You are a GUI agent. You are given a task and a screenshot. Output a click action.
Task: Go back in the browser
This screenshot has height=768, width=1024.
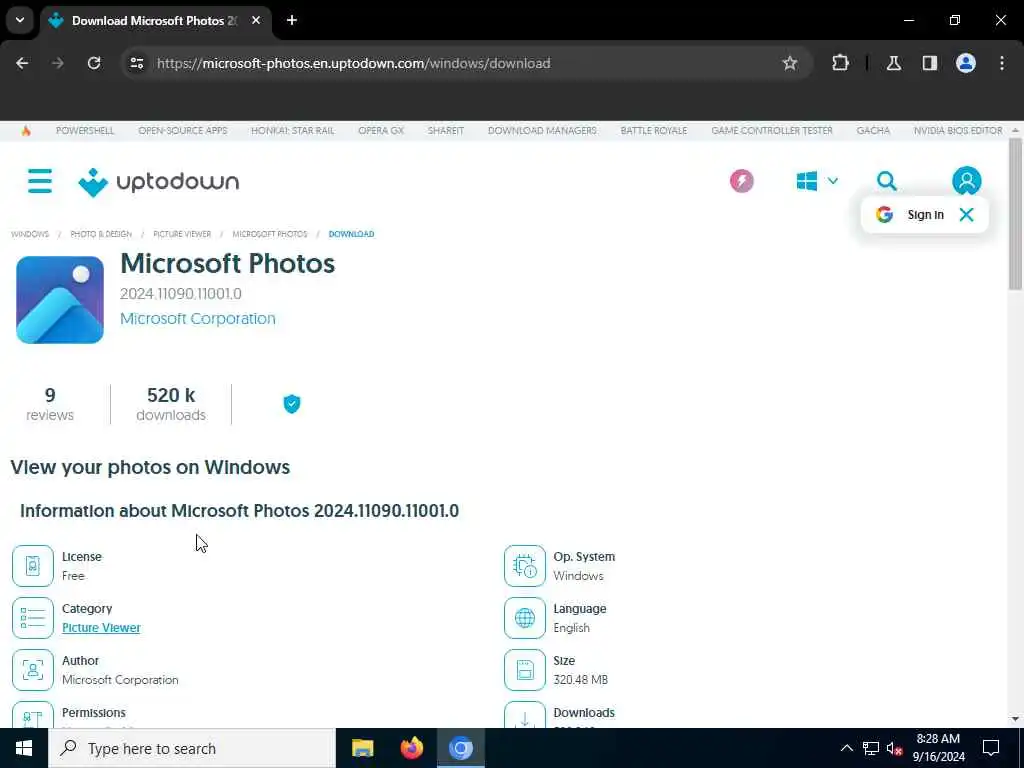click(x=22, y=63)
